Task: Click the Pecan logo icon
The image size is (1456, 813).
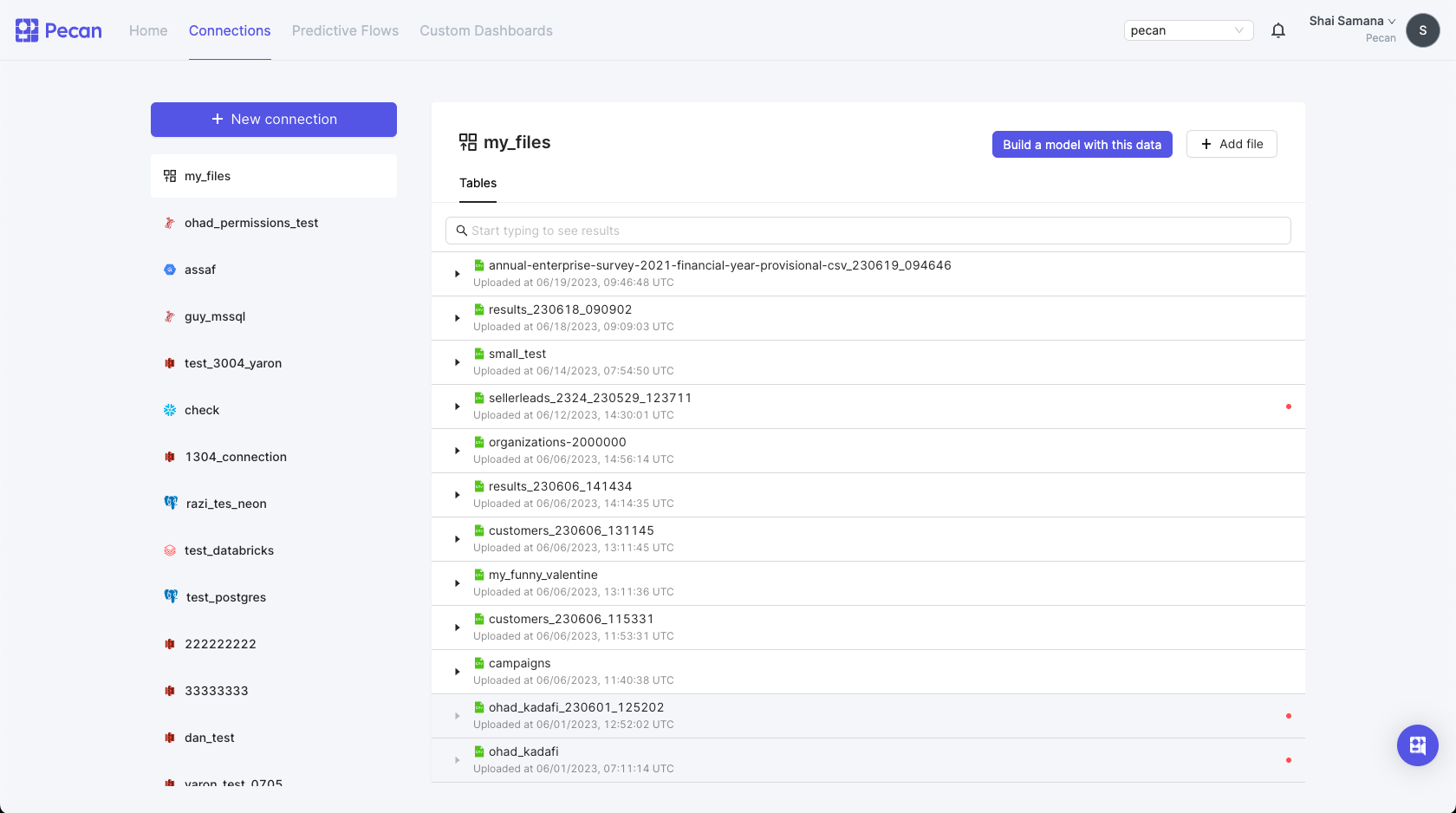Action: coord(27,29)
